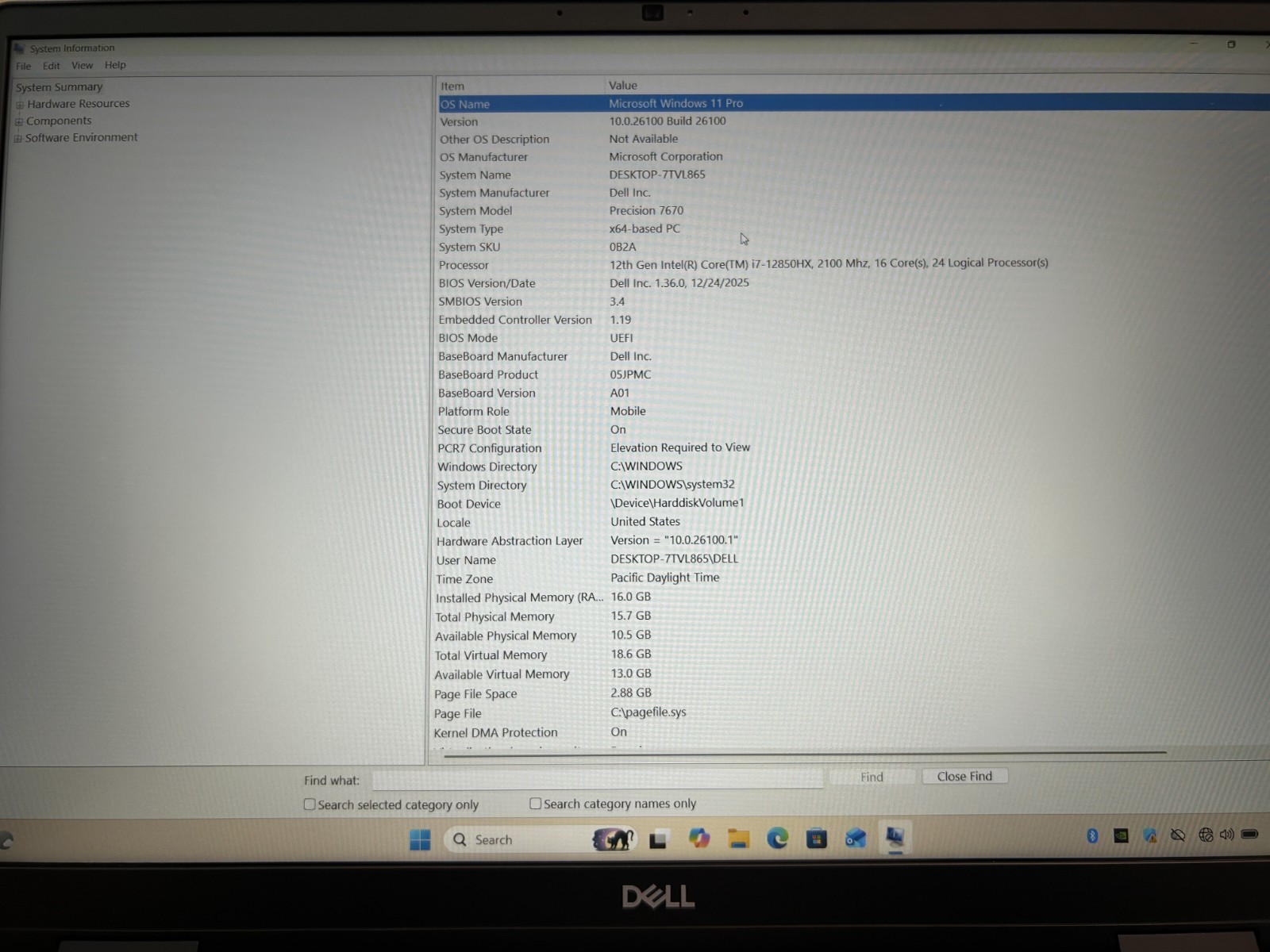The image size is (1270, 952).
Task: Click the System SKU row item
Action: [x=469, y=247]
